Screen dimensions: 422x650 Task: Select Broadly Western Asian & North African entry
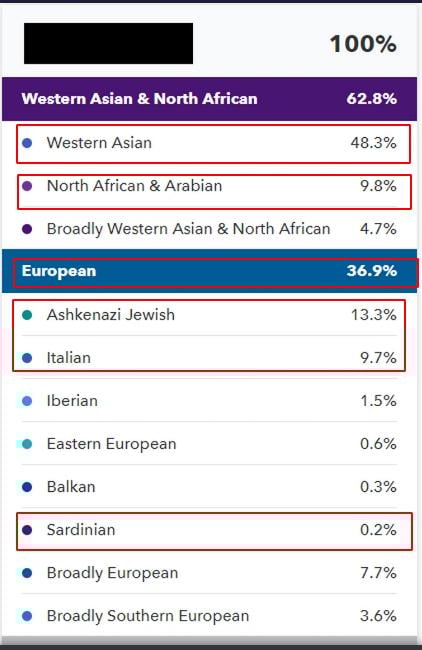point(209,229)
